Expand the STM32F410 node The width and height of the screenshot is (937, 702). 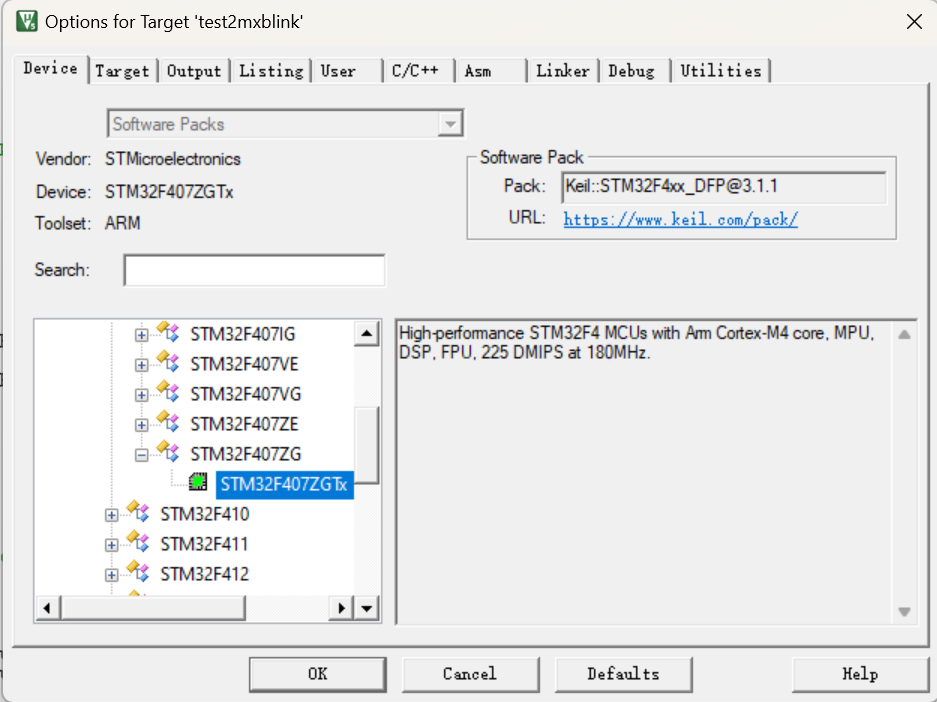click(112, 515)
